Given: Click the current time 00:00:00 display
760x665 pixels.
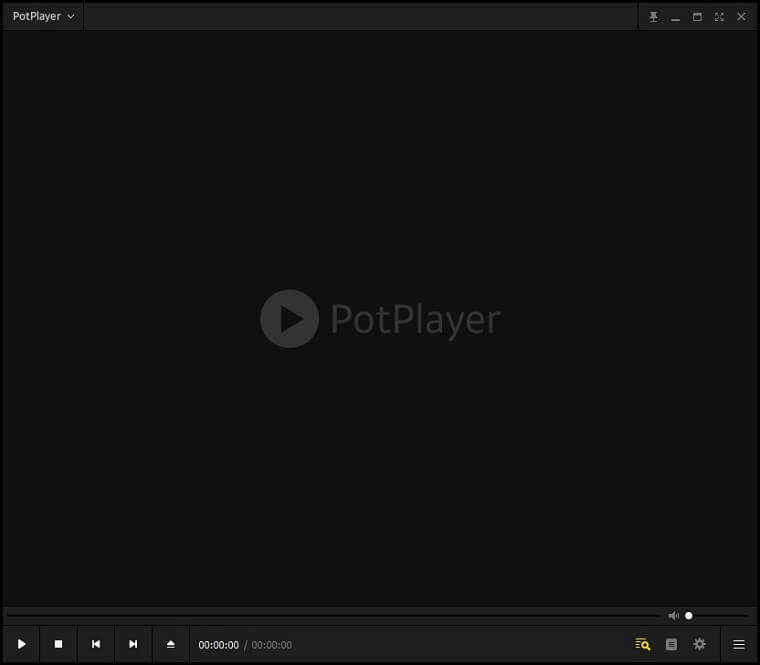Looking at the screenshot, I should click(x=219, y=645).
